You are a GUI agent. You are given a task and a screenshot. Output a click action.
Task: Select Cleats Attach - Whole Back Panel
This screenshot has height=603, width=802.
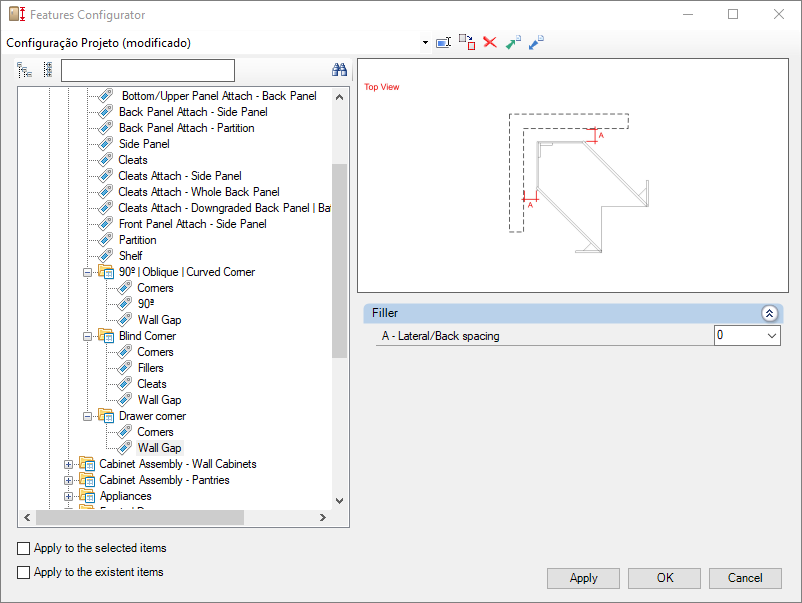[198, 192]
